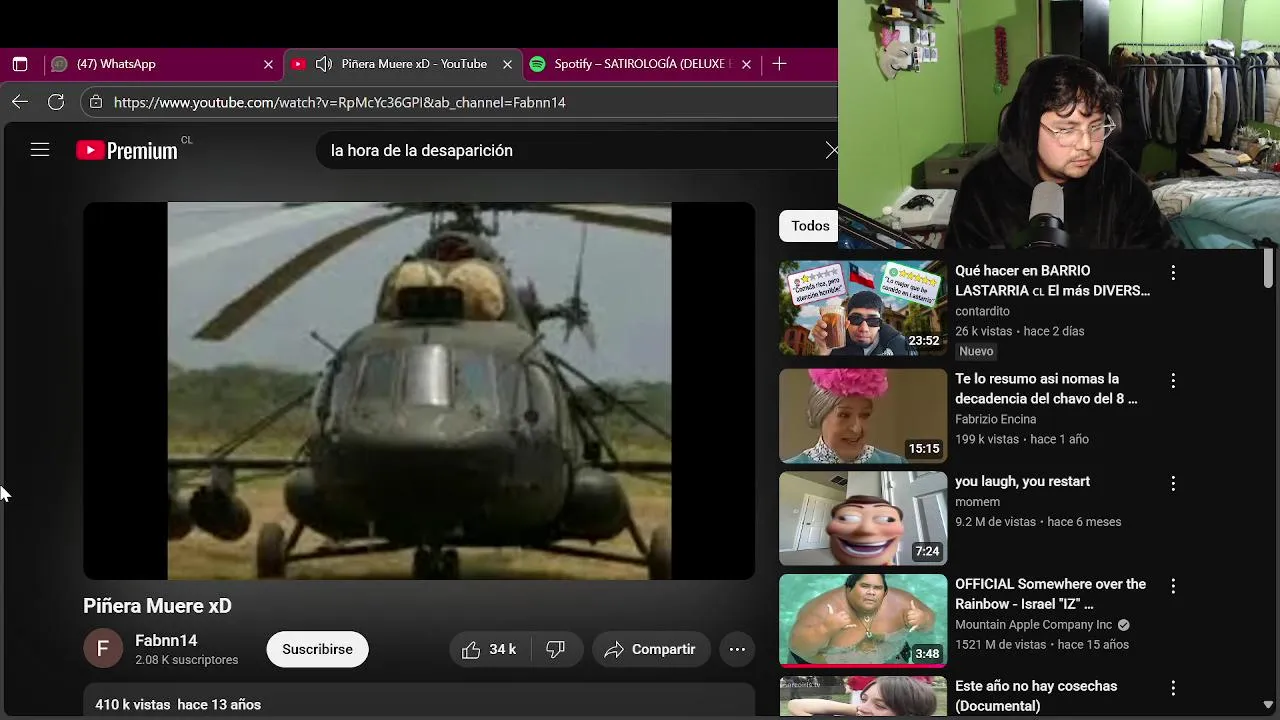Open 'Este año no hay cosechas' video title

click(x=1036, y=696)
